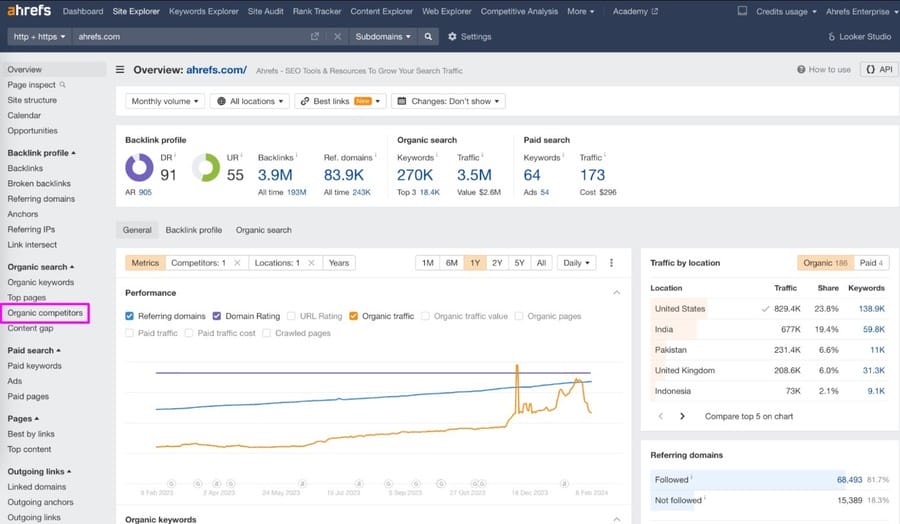Click the API button
The image size is (900, 524).
tap(878, 70)
